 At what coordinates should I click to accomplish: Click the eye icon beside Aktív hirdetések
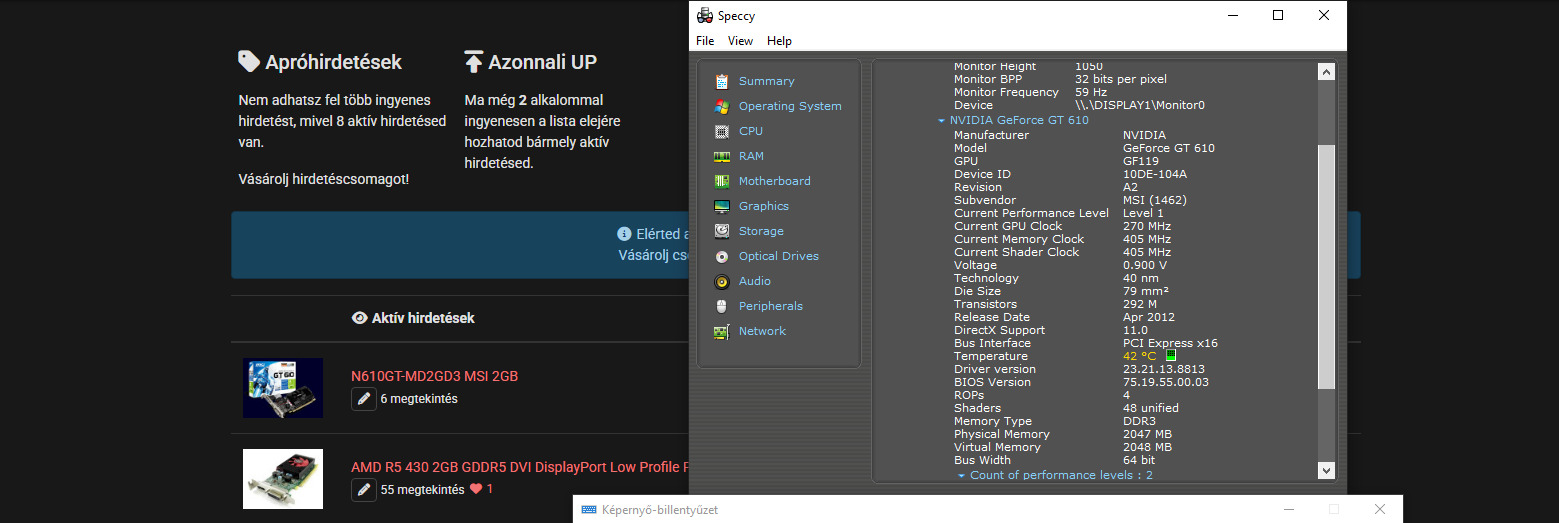pos(360,318)
